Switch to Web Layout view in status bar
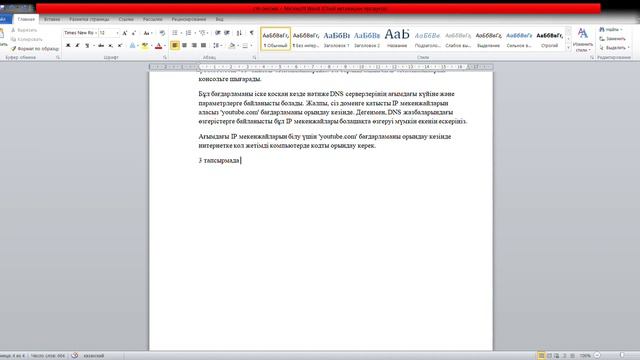The width and height of the screenshot is (640, 360). click(556, 356)
